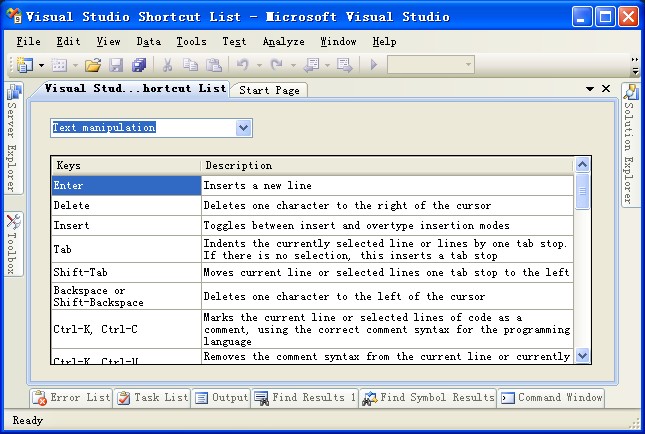Open the Solution Explorer side panel
The image size is (645, 434).
pyautogui.click(x=630, y=140)
